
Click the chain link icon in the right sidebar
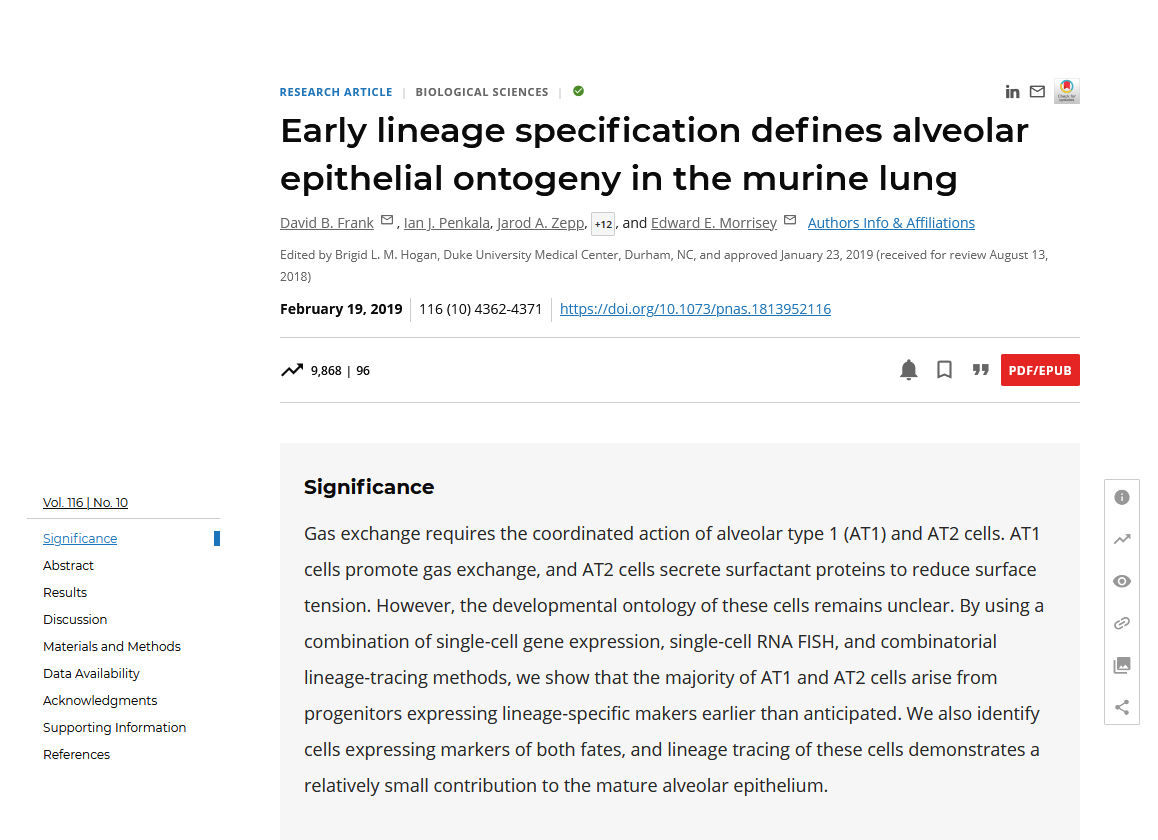[x=1122, y=623]
